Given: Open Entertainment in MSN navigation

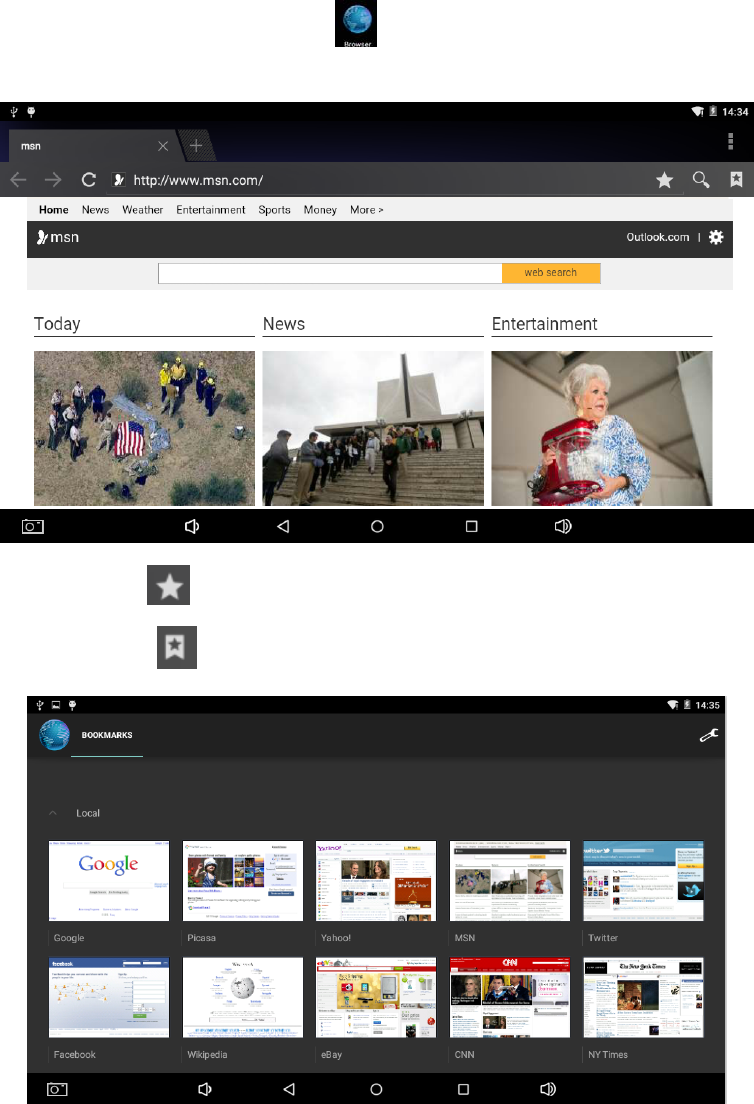Looking at the screenshot, I should click(211, 210).
